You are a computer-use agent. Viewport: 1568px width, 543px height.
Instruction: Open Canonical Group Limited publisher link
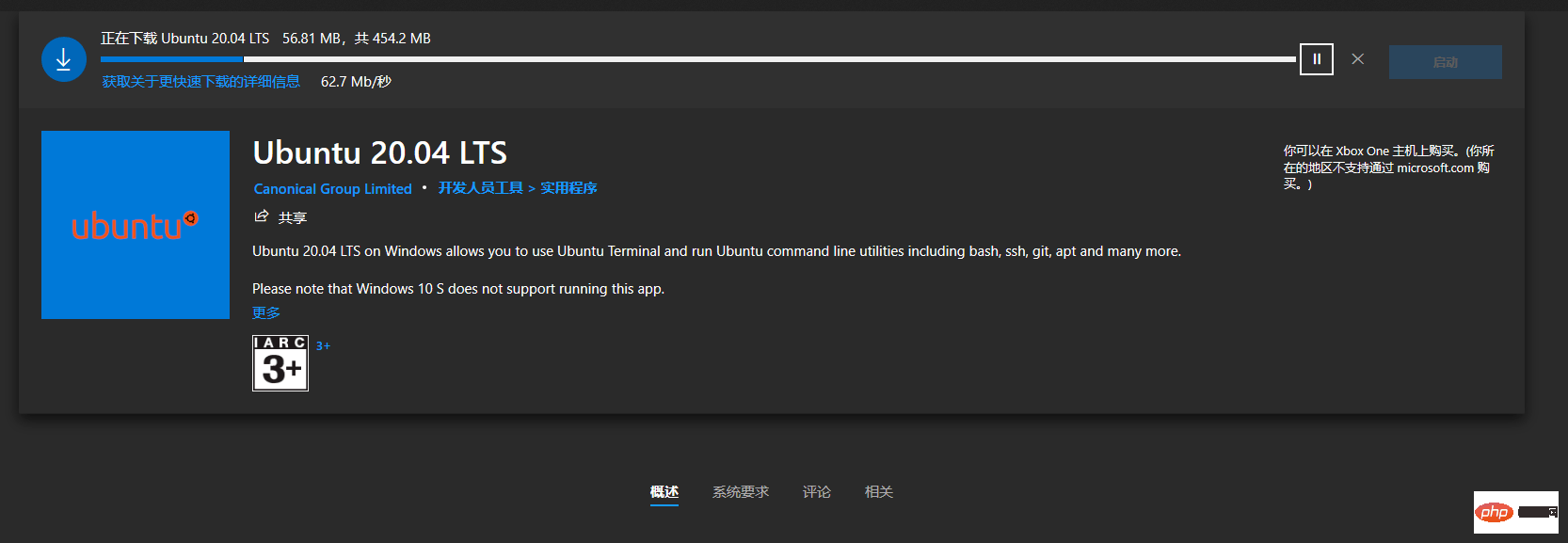pyautogui.click(x=333, y=189)
